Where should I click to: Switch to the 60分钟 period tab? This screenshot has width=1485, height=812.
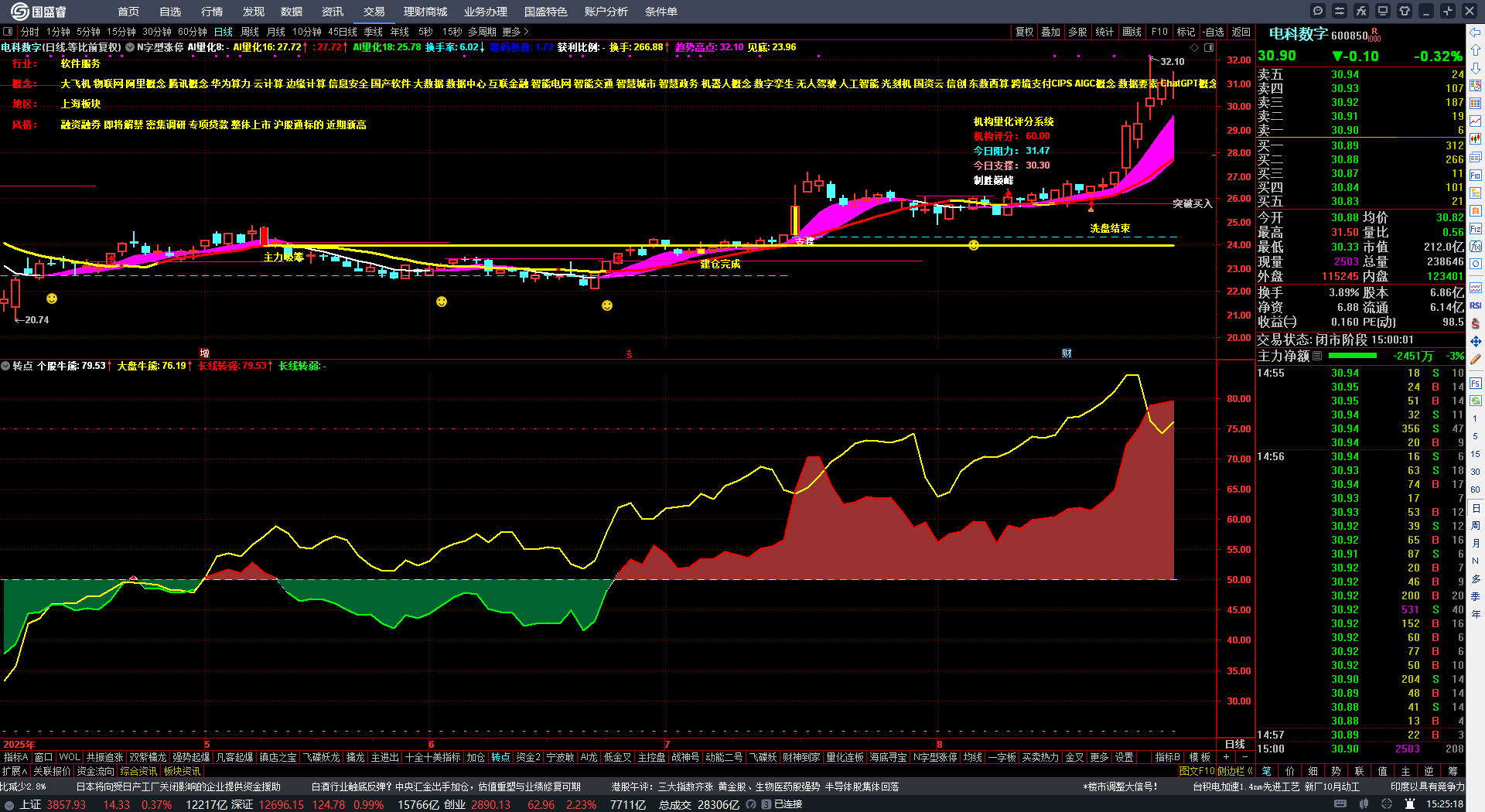pos(193,32)
